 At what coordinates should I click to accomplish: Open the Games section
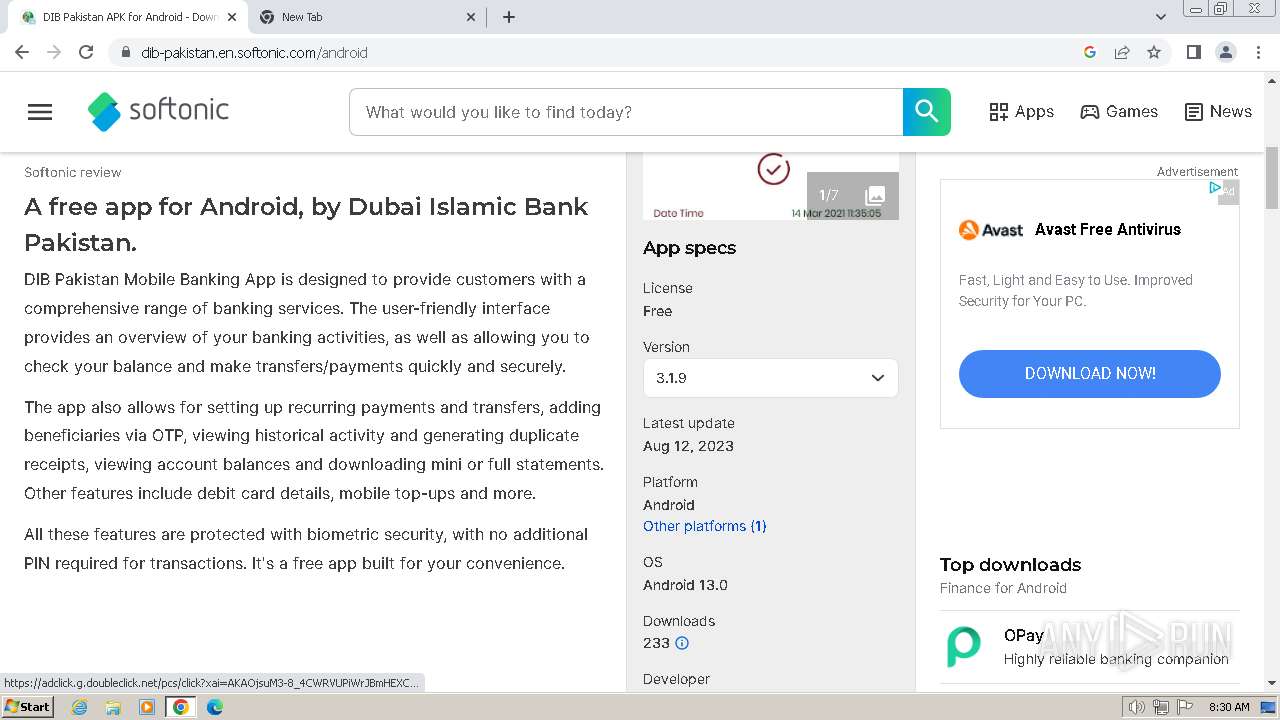point(1119,112)
